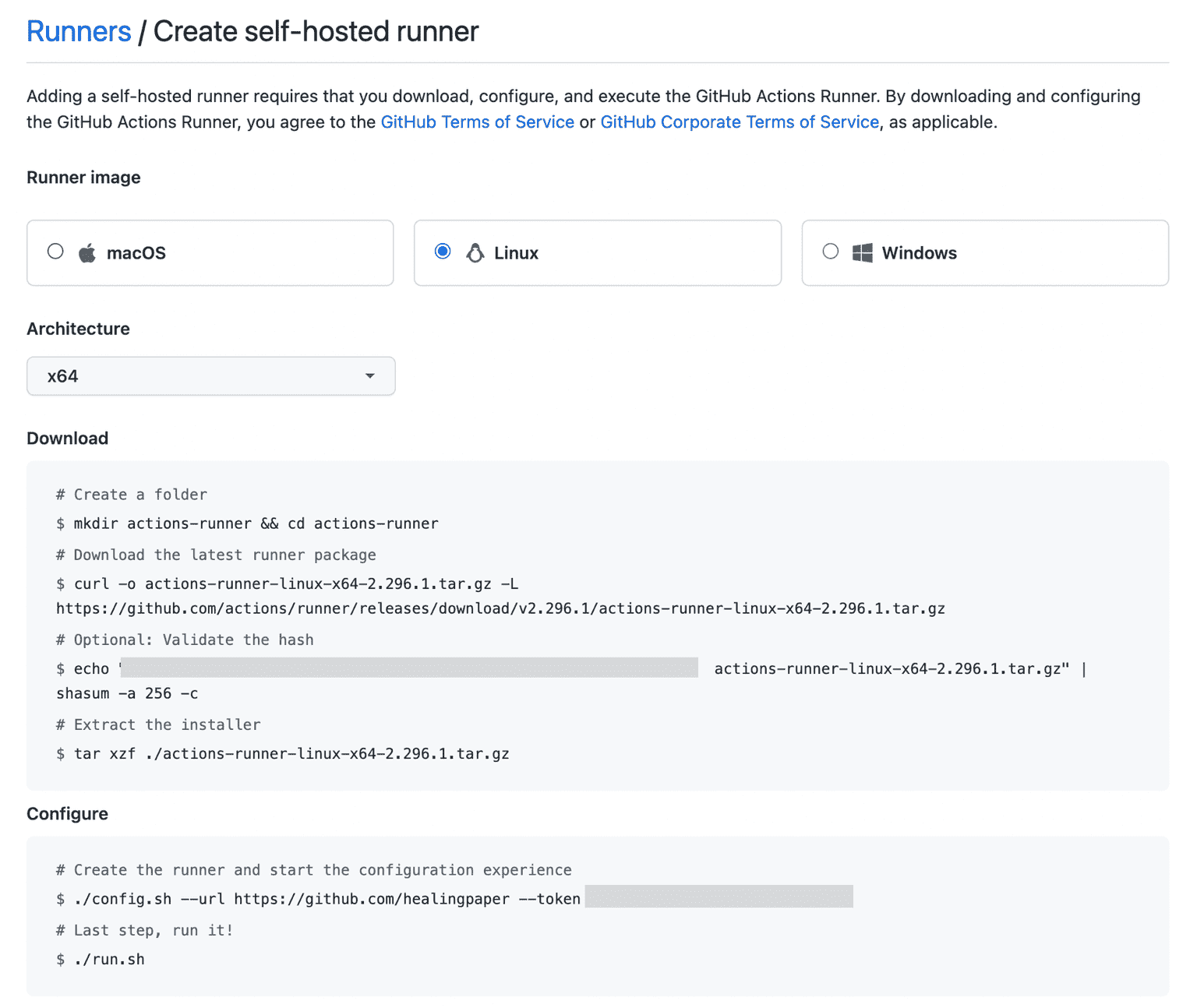
Task: Click the dropdown caret on the x64 selector
Action: (x=369, y=375)
